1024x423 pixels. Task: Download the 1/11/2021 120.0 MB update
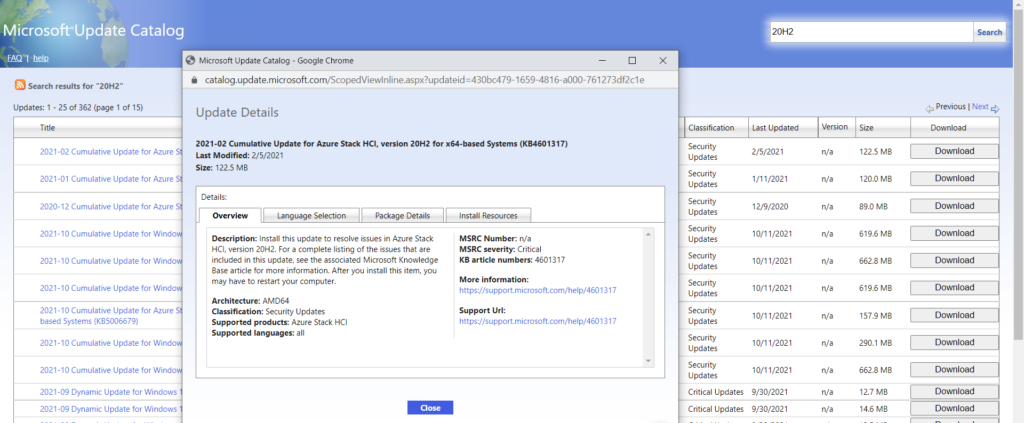954,178
